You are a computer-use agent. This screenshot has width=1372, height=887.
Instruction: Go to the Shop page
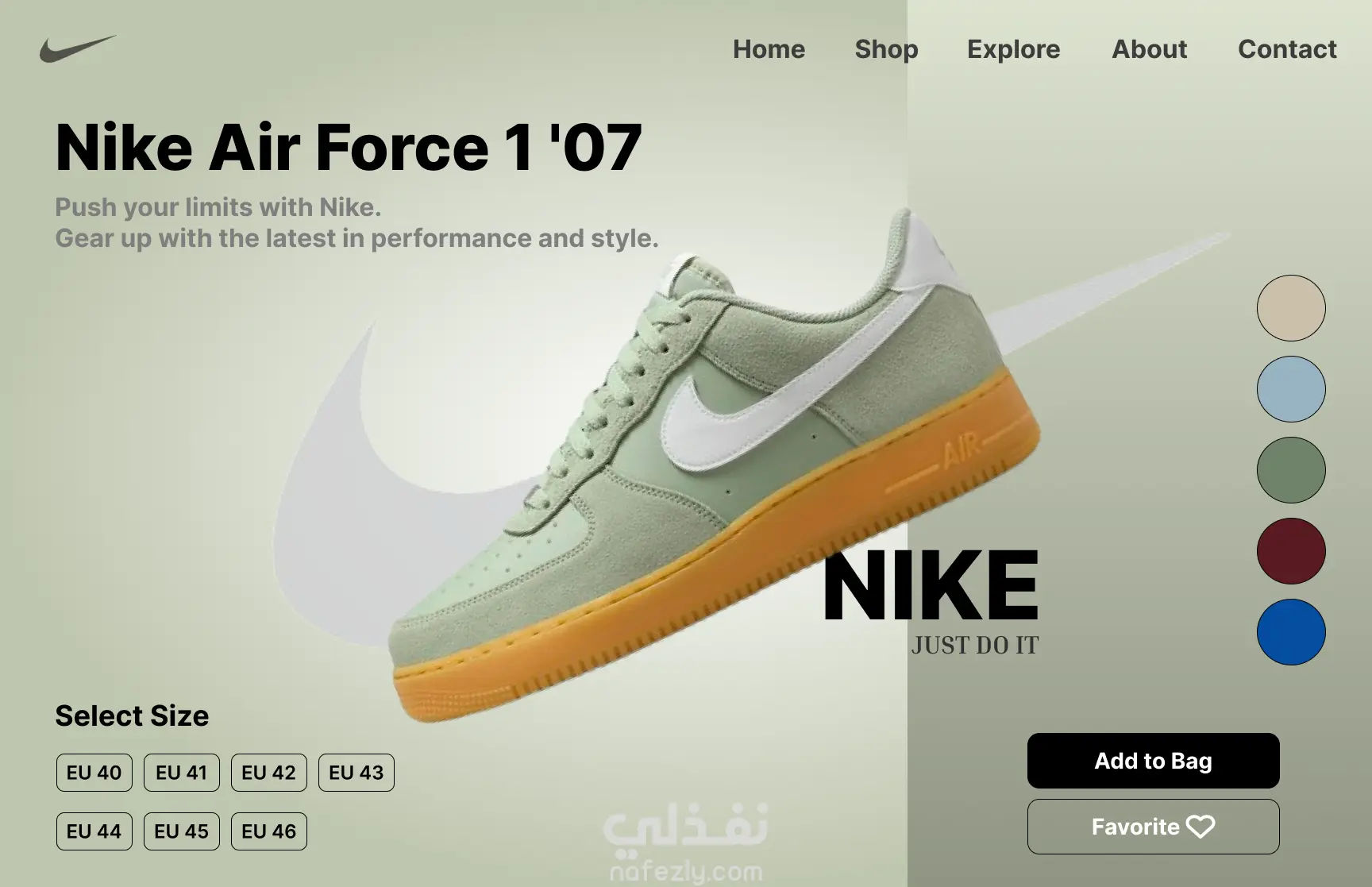886,49
